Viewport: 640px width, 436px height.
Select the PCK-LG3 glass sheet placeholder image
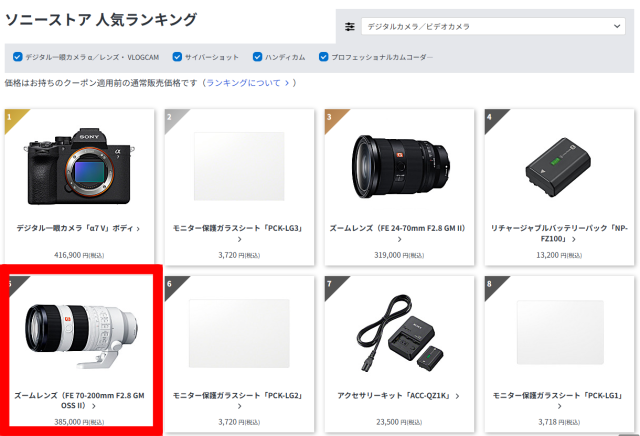(239, 165)
